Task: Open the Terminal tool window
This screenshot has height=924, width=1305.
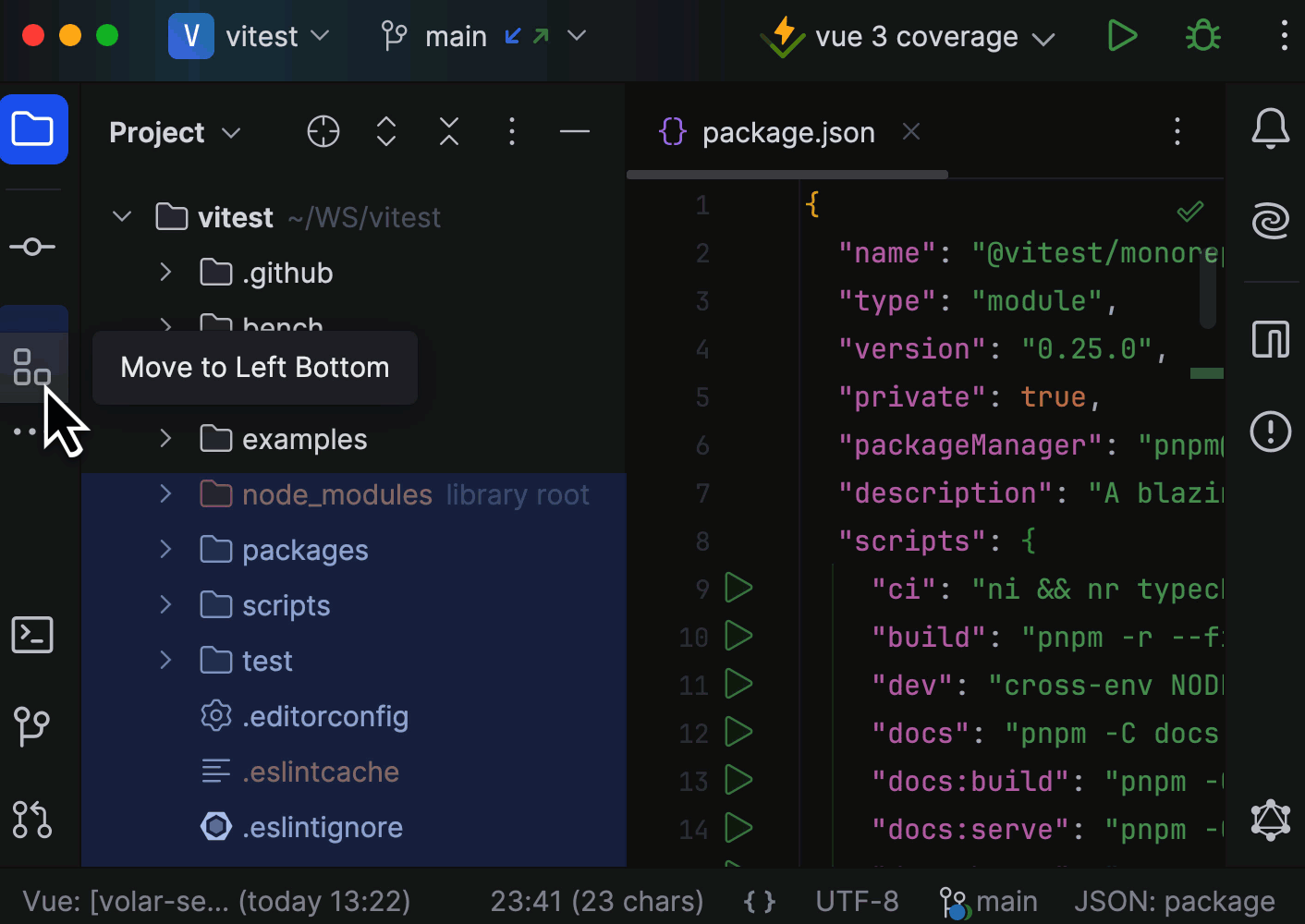Action: [32, 635]
